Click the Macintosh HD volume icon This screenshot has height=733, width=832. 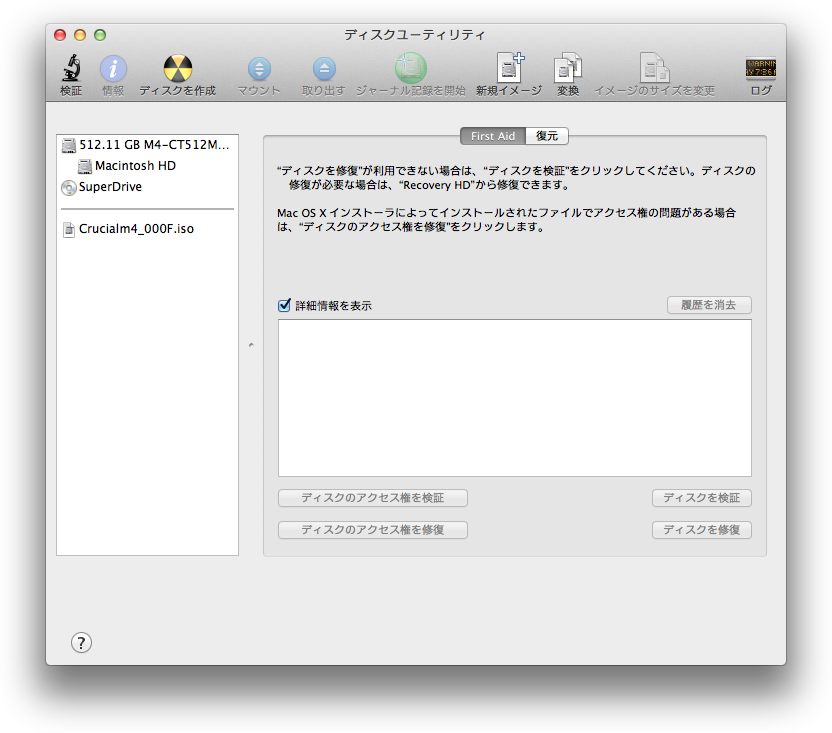85,166
